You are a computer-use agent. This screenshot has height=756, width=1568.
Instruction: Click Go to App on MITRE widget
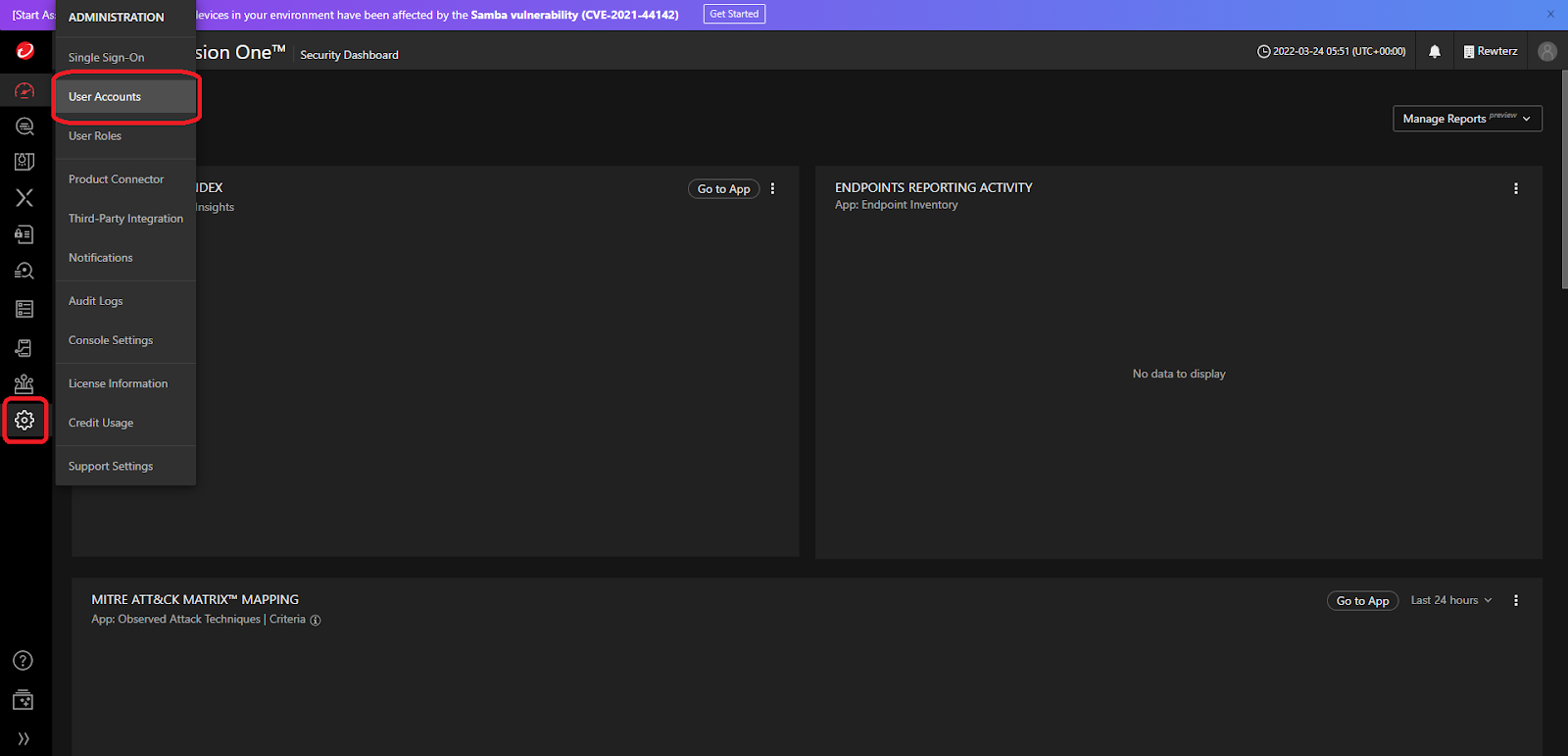[1362, 601]
